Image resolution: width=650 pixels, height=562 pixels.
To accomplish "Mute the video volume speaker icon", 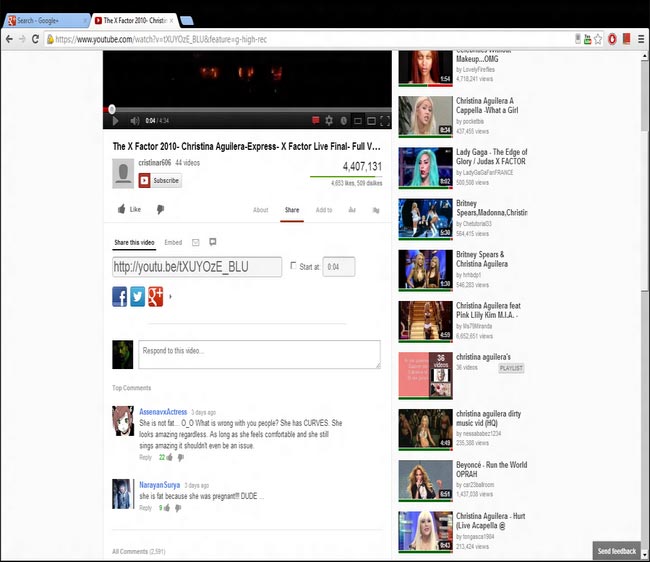I will 135,121.
